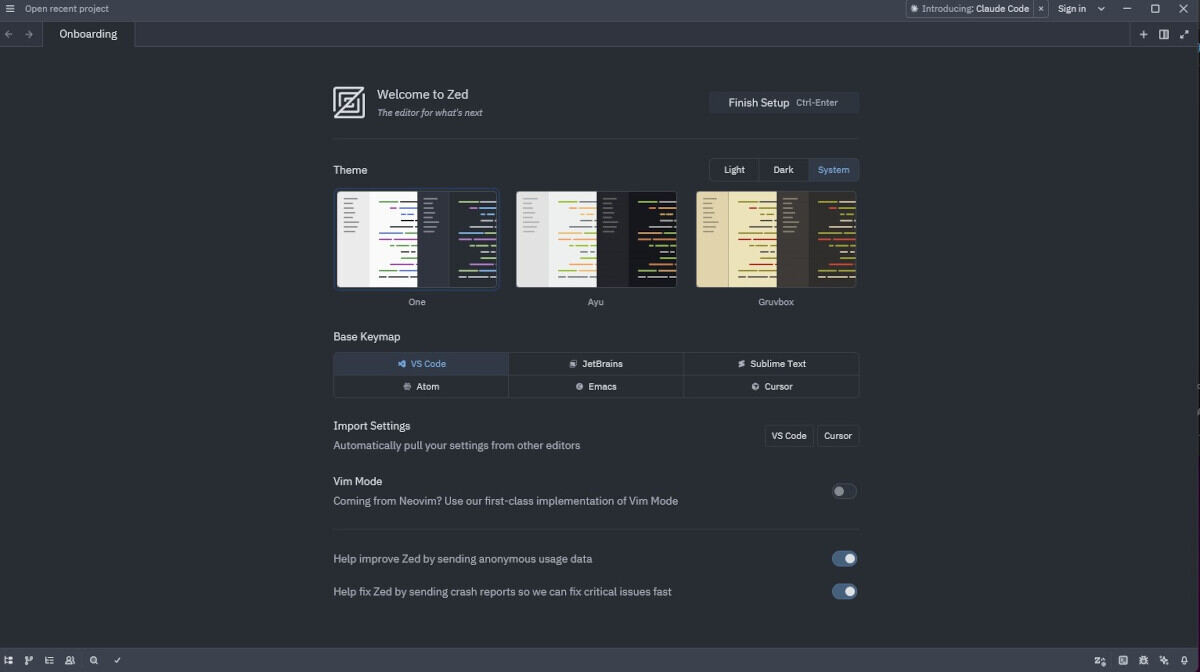Expand the user menu chevron beside Sign in
This screenshot has height=672, width=1200.
click(x=1101, y=9)
